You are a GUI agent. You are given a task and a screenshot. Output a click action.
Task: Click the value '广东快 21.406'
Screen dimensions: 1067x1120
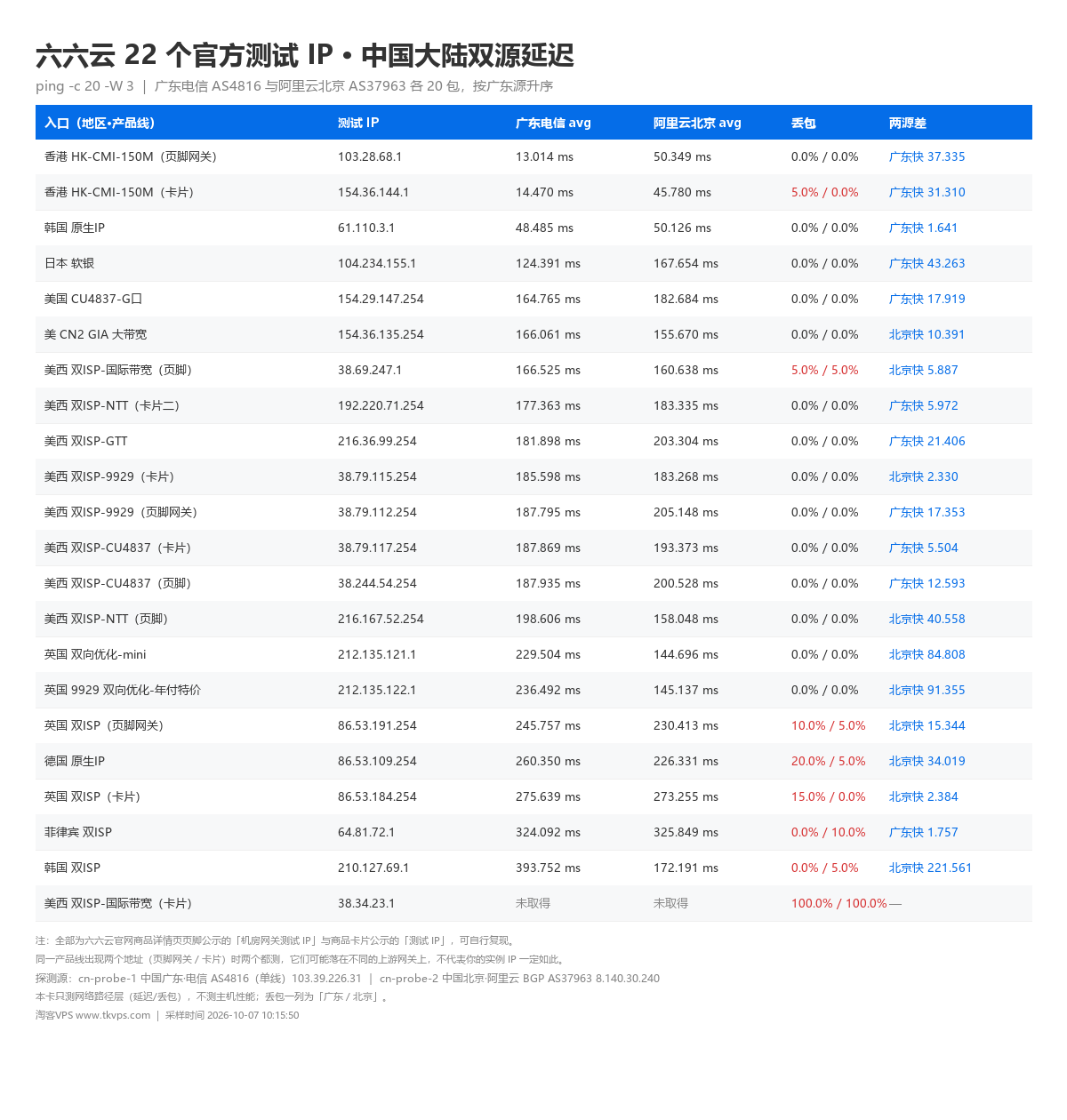[927, 441]
